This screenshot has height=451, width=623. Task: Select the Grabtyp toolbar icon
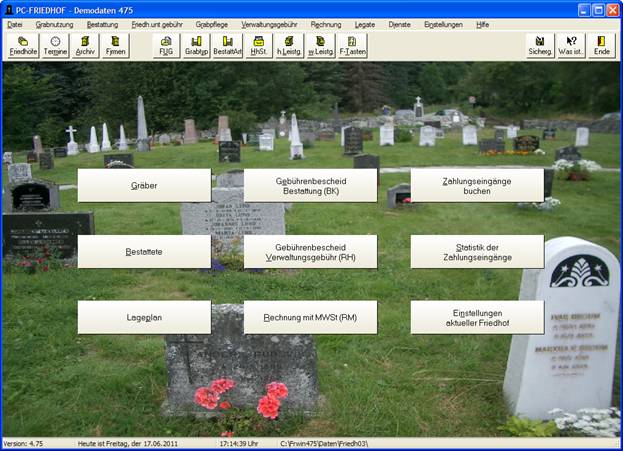click(196, 46)
